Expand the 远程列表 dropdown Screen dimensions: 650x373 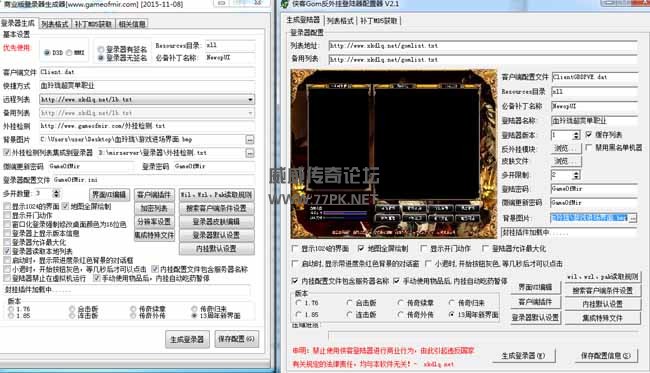(250, 99)
